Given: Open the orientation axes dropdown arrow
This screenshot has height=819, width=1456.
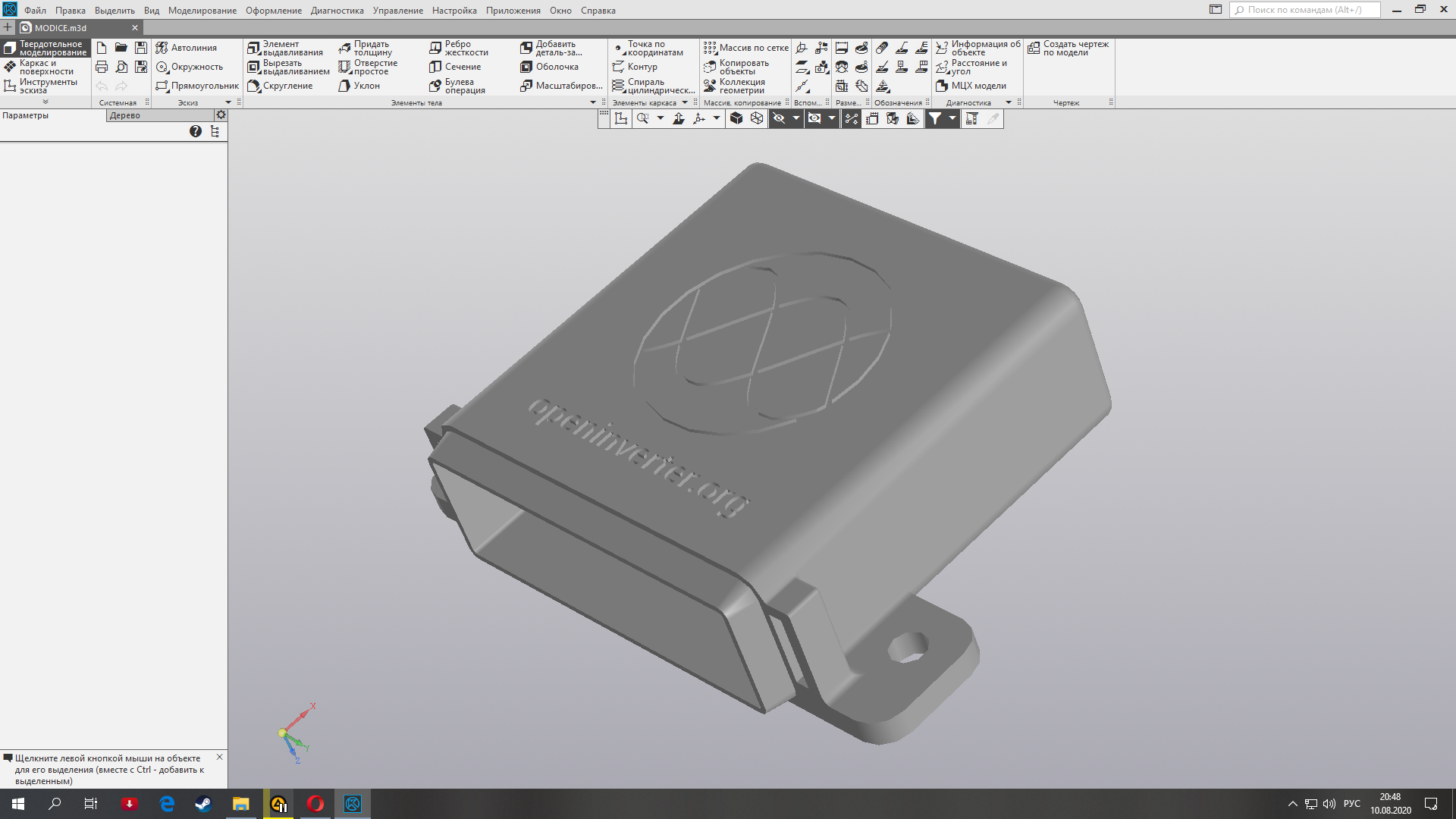Looking at the screenshot, I should point(717,118).
